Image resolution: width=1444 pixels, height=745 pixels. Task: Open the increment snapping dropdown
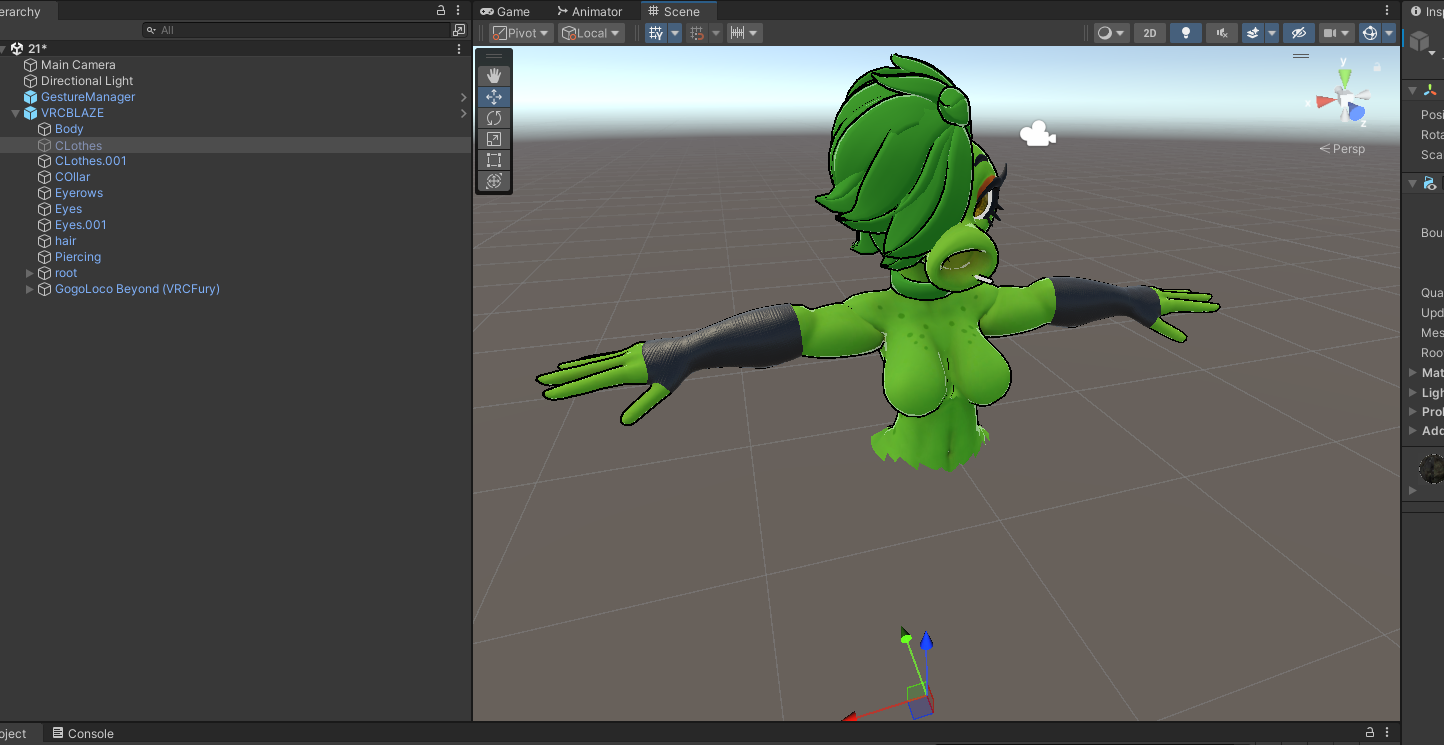click(744, 33)
